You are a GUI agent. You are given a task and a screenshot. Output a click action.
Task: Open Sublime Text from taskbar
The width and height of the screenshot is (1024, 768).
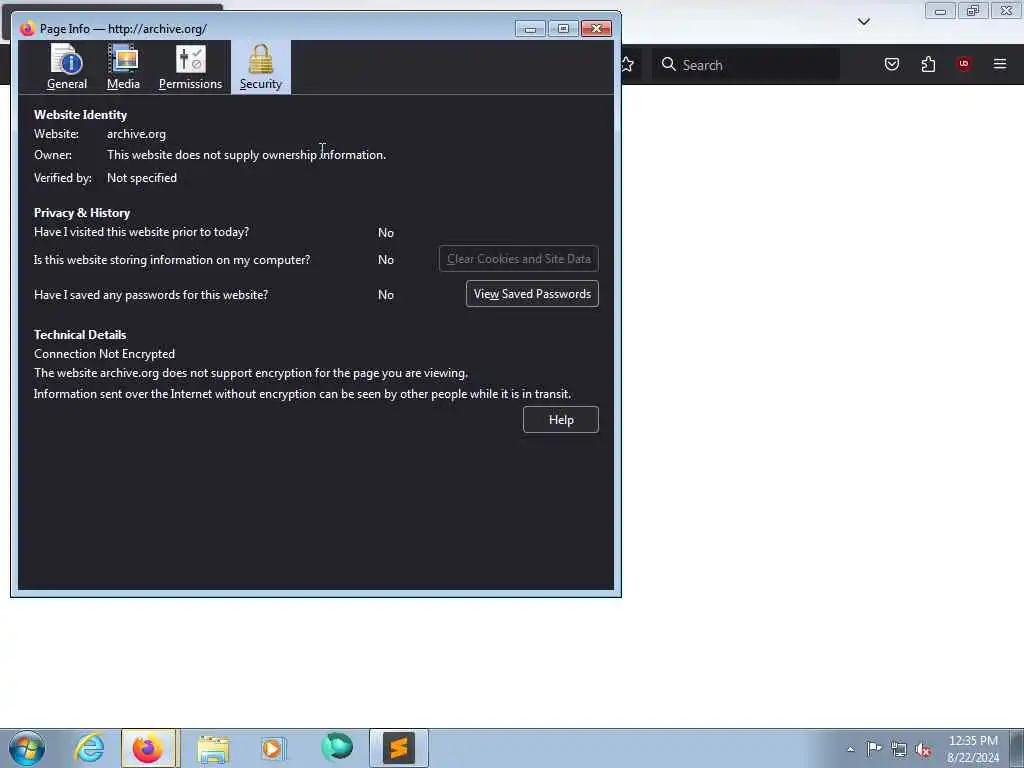(398, 748)
